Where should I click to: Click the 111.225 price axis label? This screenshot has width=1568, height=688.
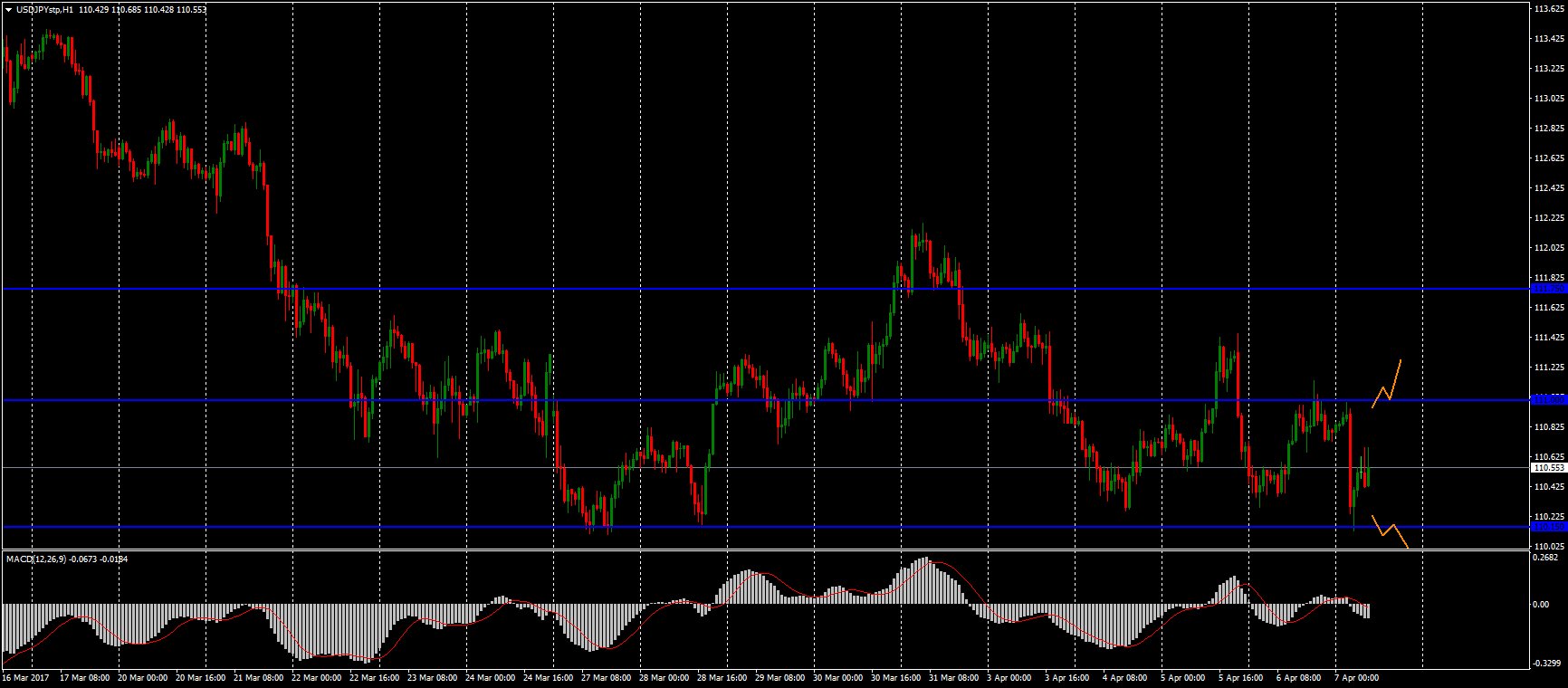click(1550, 368)
